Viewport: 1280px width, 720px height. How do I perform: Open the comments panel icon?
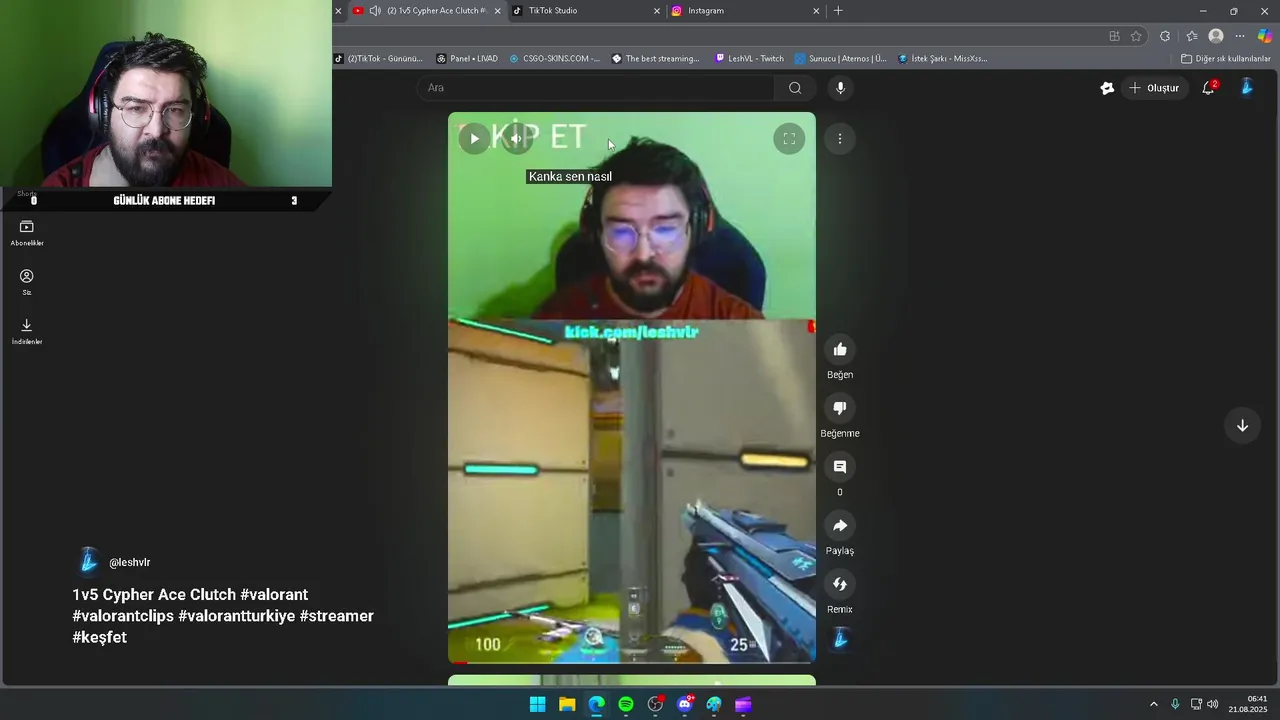point(840,467)
